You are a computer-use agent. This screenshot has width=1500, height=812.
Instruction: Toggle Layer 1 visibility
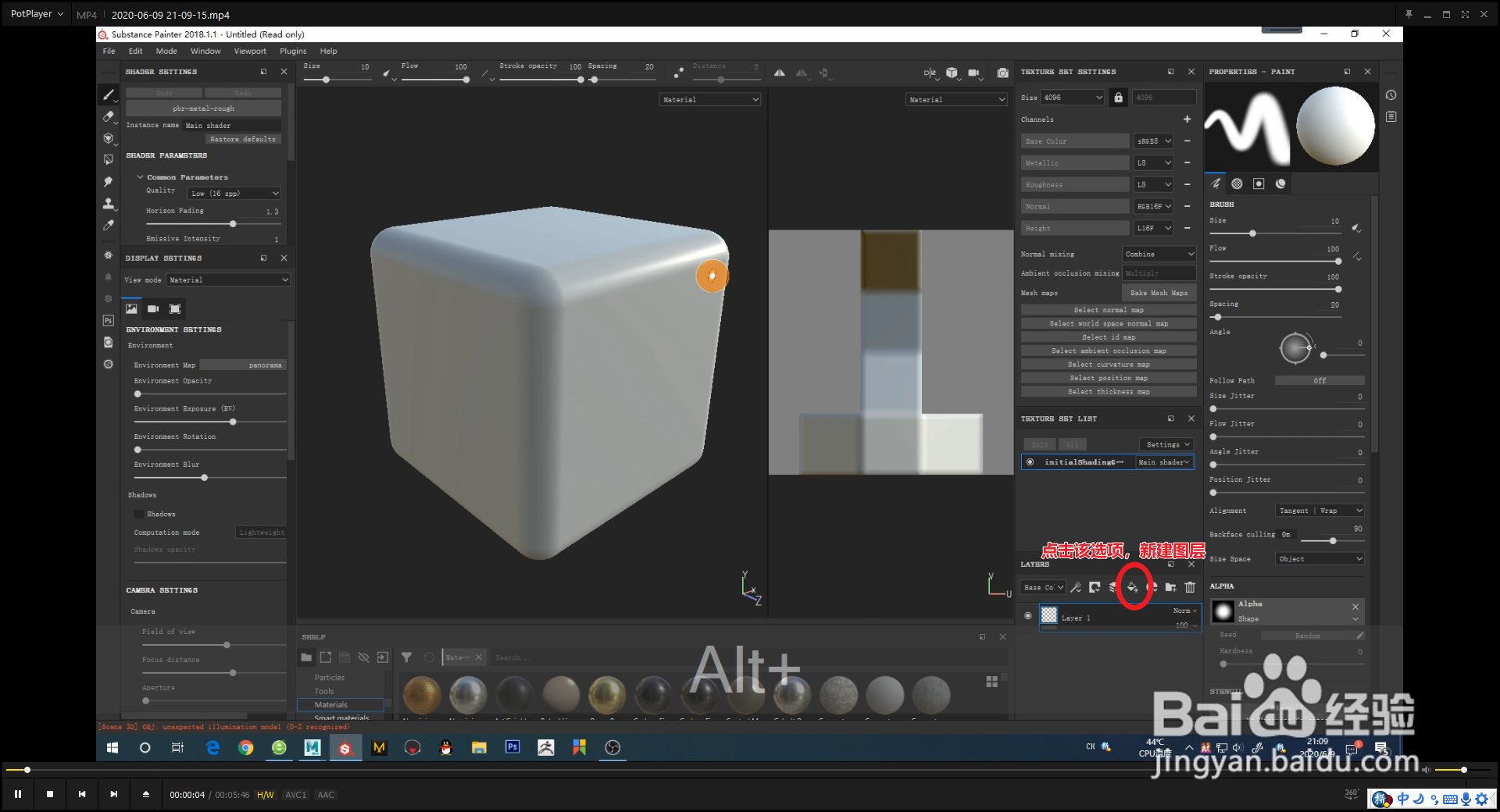point(1027,615)
